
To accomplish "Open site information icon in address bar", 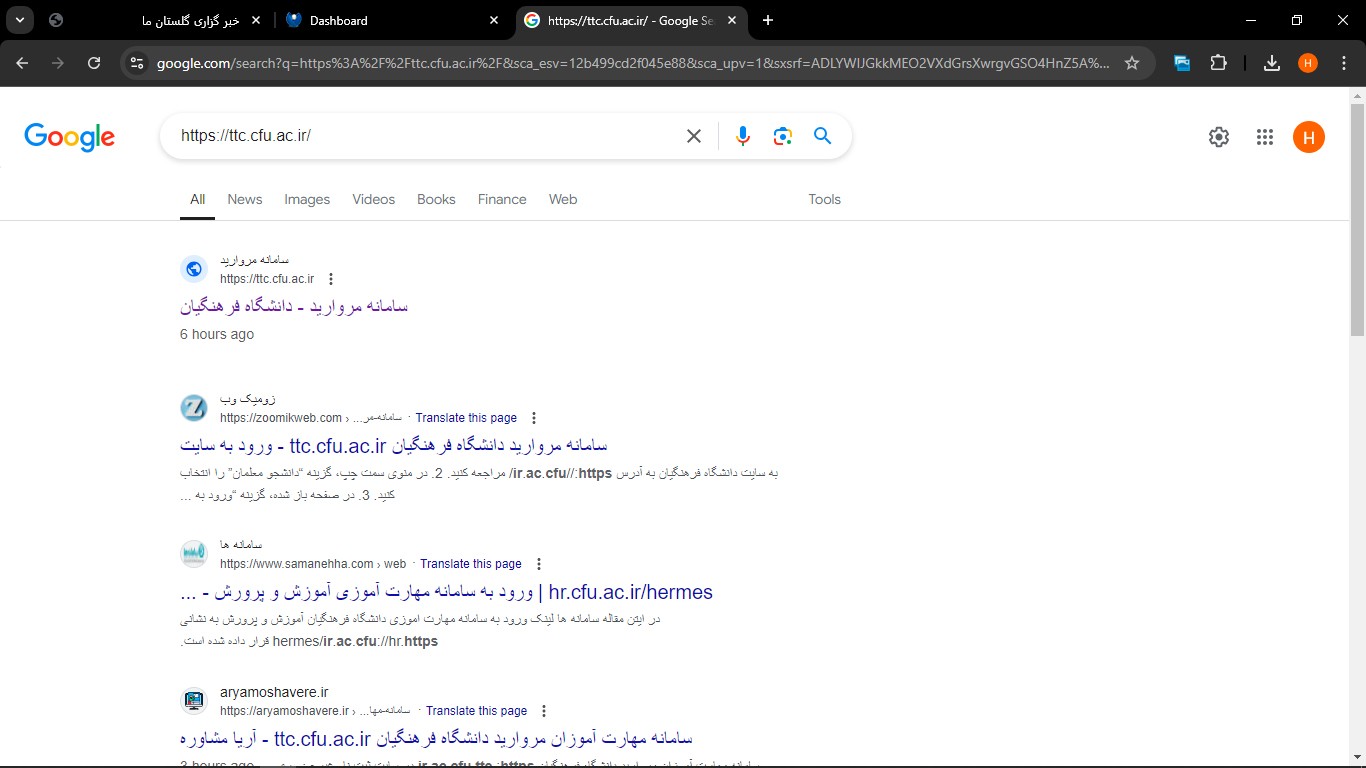I will point(138,63).
